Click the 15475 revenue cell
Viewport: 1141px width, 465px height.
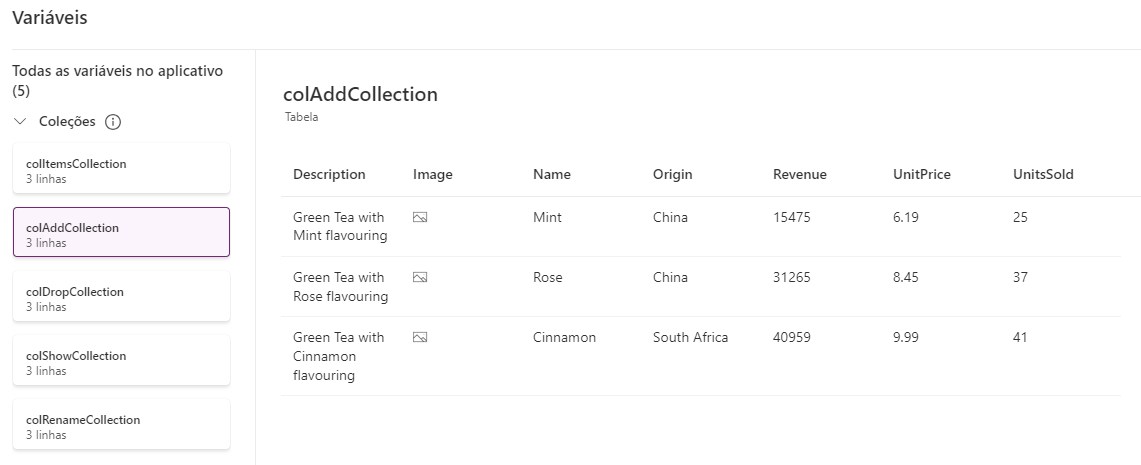click(x=792, y=217)
